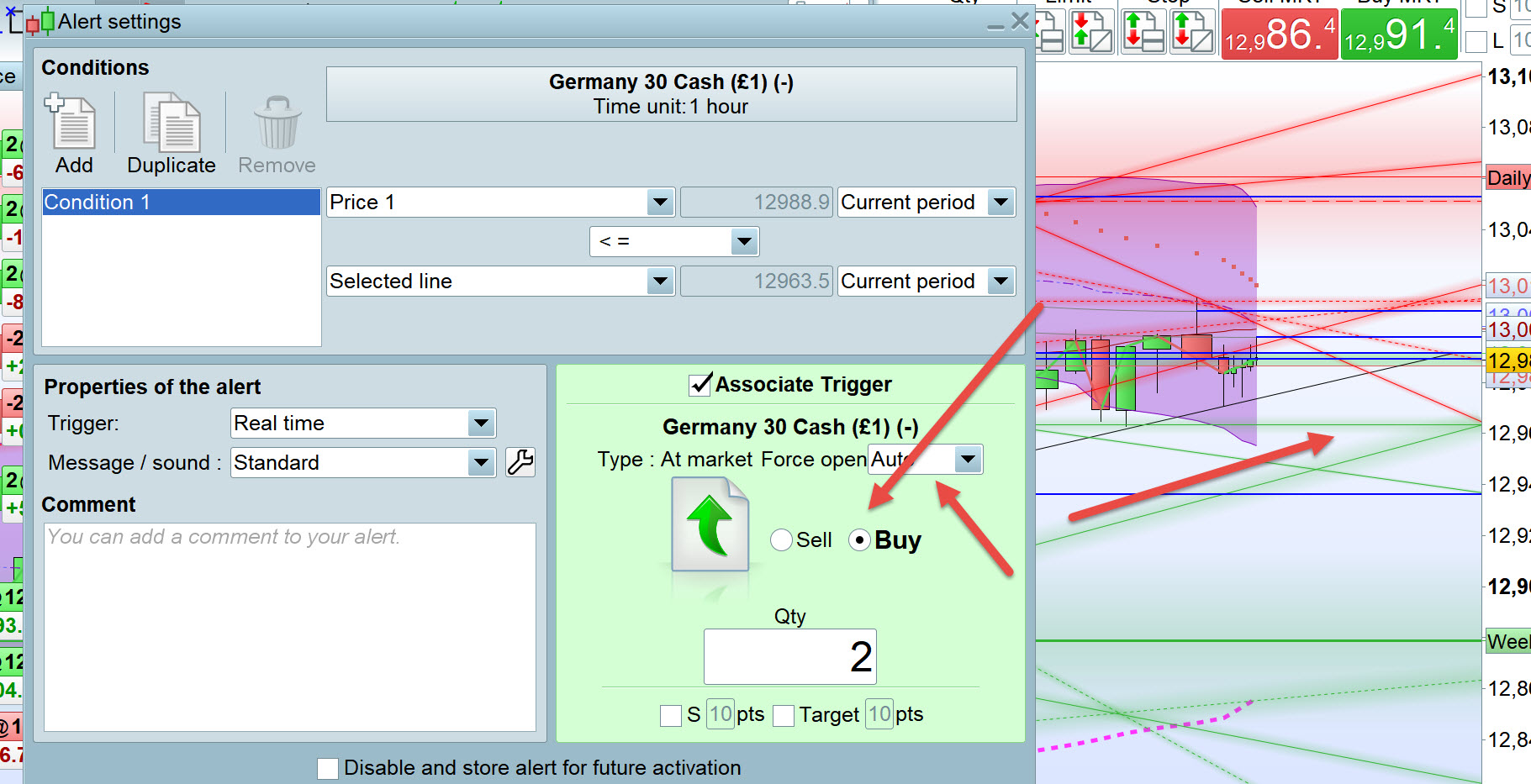
Task: Add a new alert condition
Action: click(x=73, y=134)
